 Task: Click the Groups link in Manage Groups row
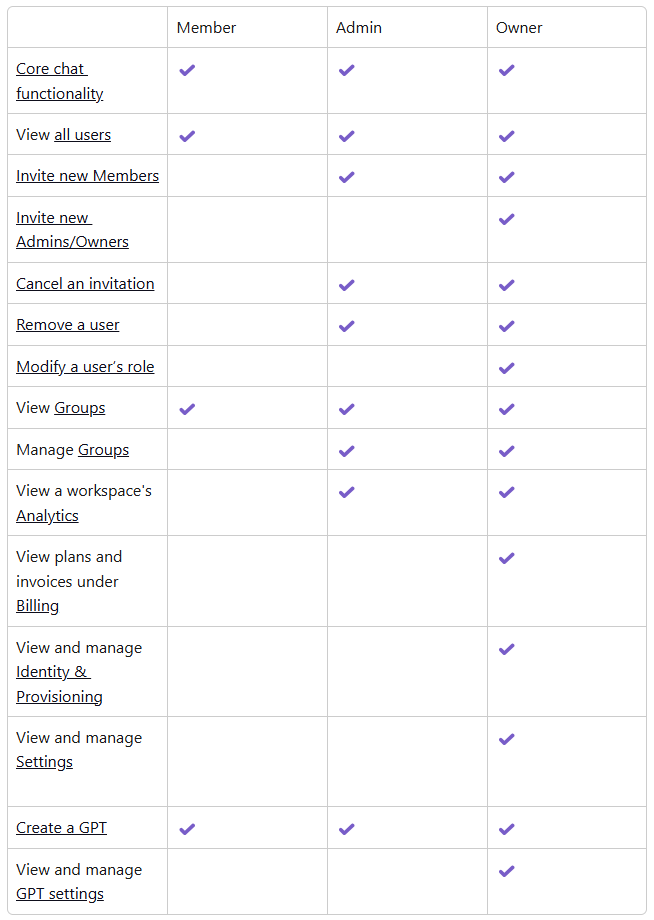pyautogui.click(x=104, y=450)
